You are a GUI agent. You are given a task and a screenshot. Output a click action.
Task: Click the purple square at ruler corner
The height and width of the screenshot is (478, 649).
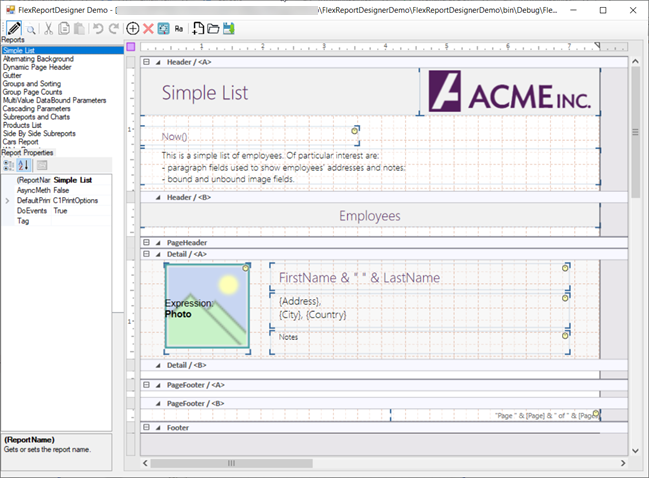pos(131,46)
